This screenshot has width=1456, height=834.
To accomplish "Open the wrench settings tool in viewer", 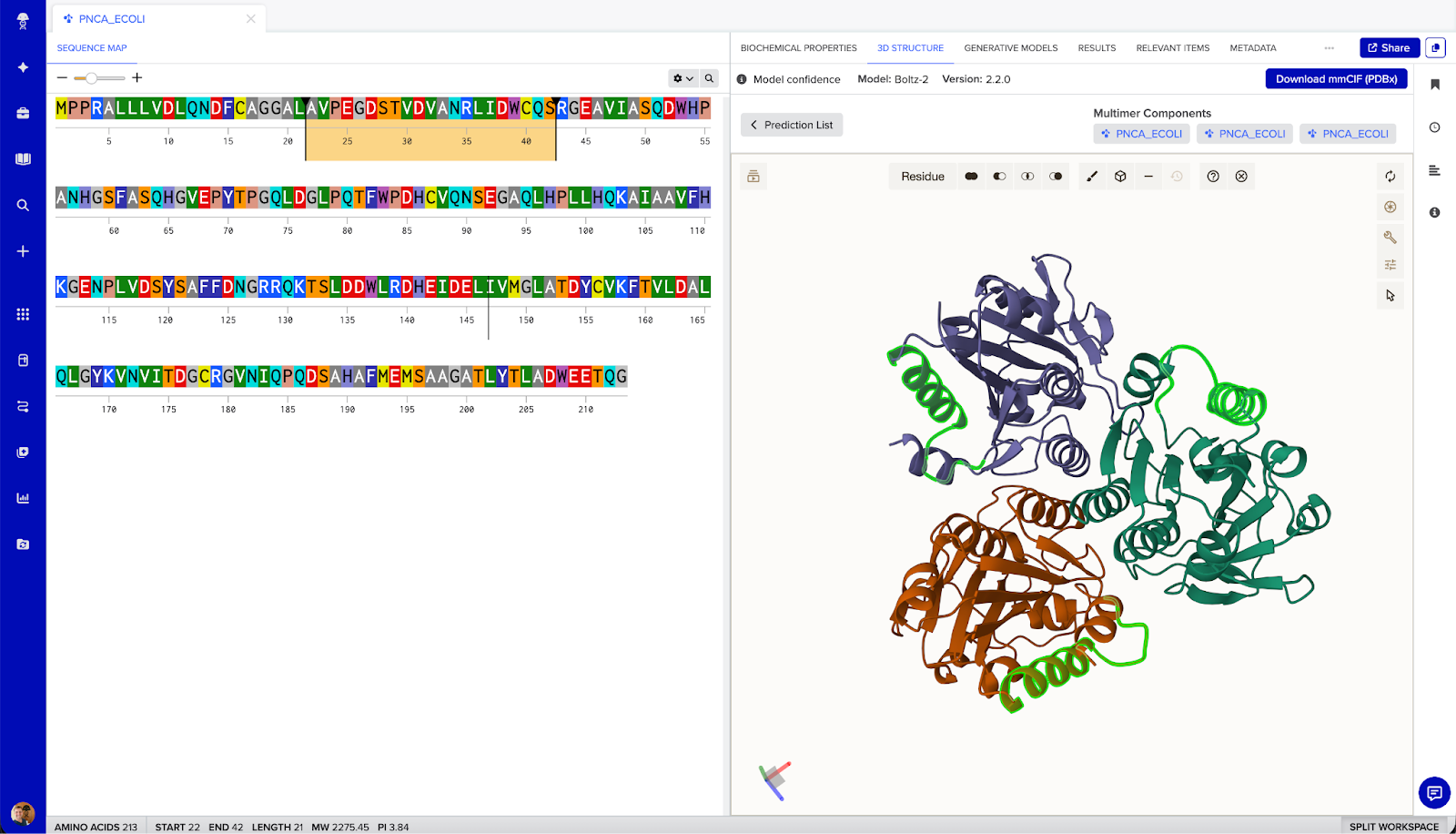I will point(1390,237).
